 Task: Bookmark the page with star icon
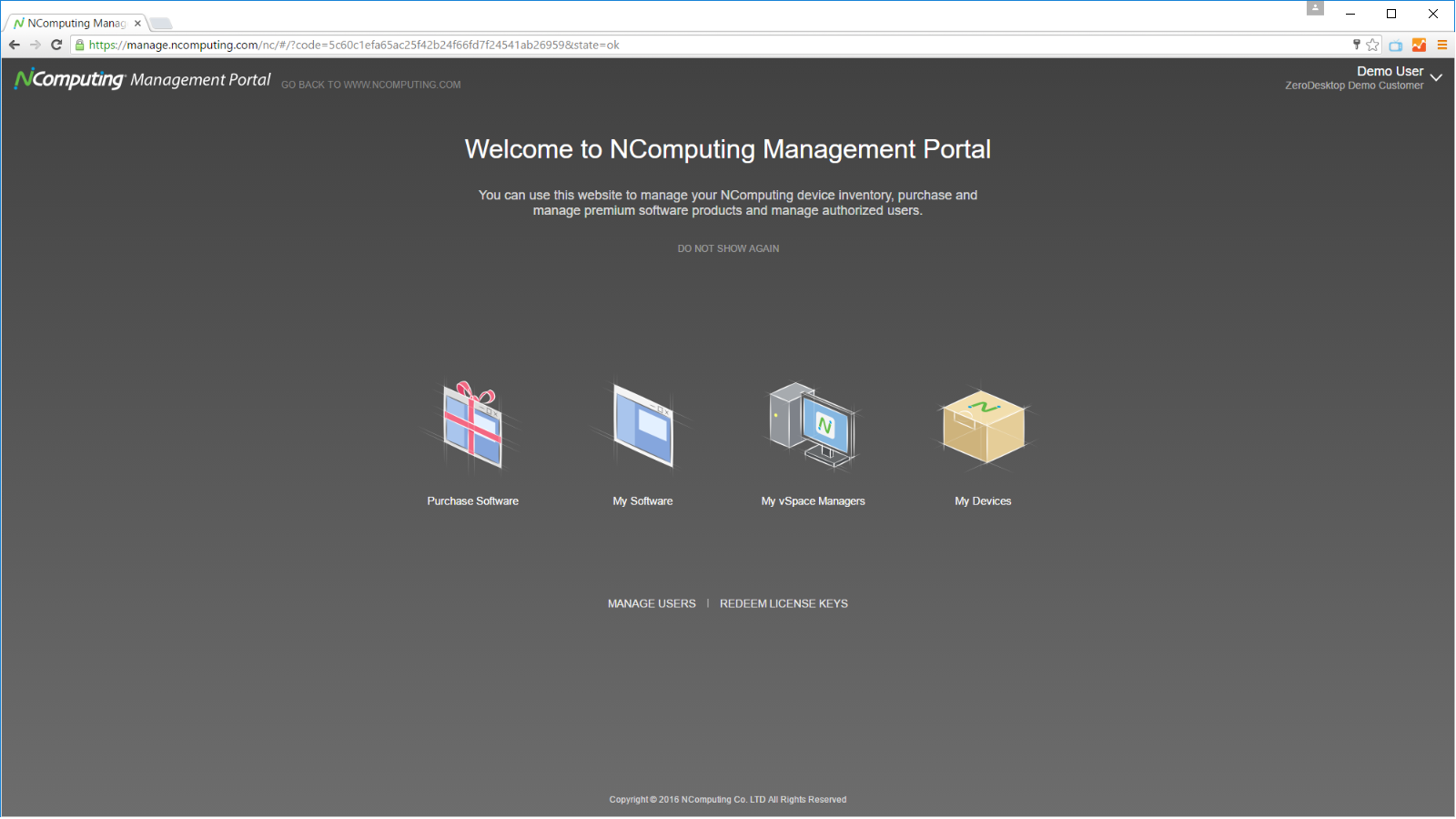point(1372,45)
